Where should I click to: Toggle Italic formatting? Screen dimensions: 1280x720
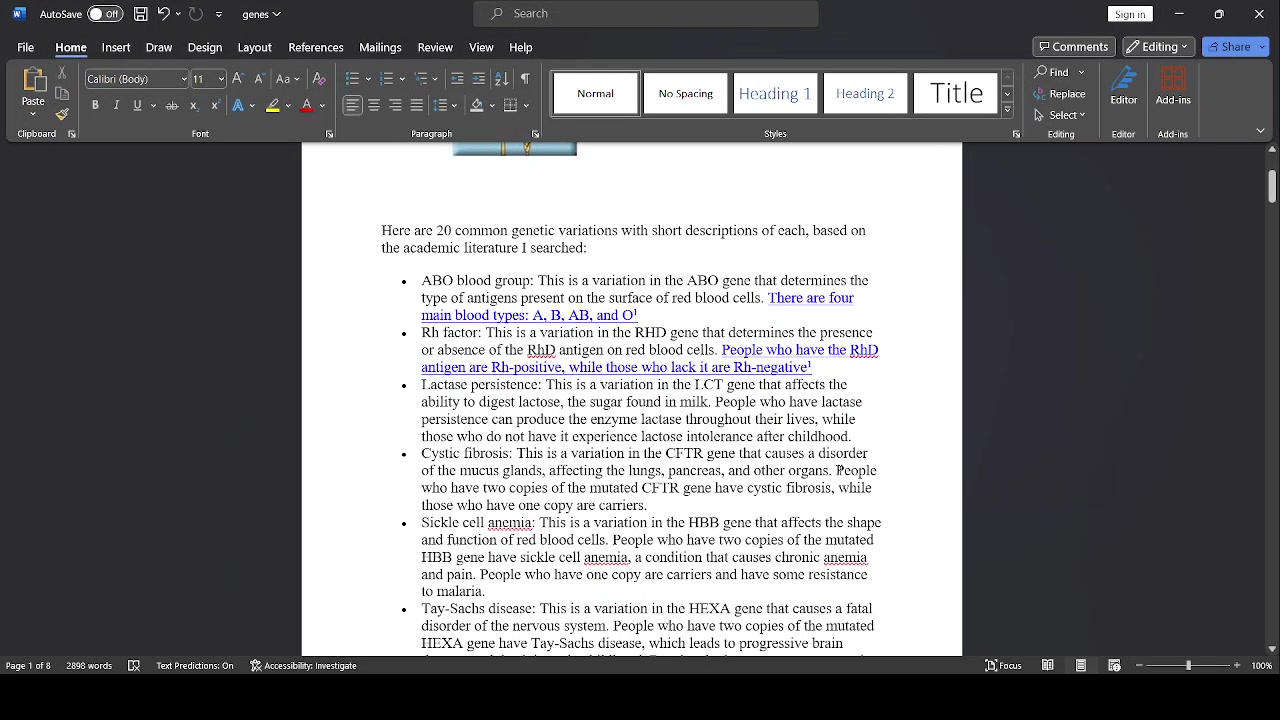(116, 106)
